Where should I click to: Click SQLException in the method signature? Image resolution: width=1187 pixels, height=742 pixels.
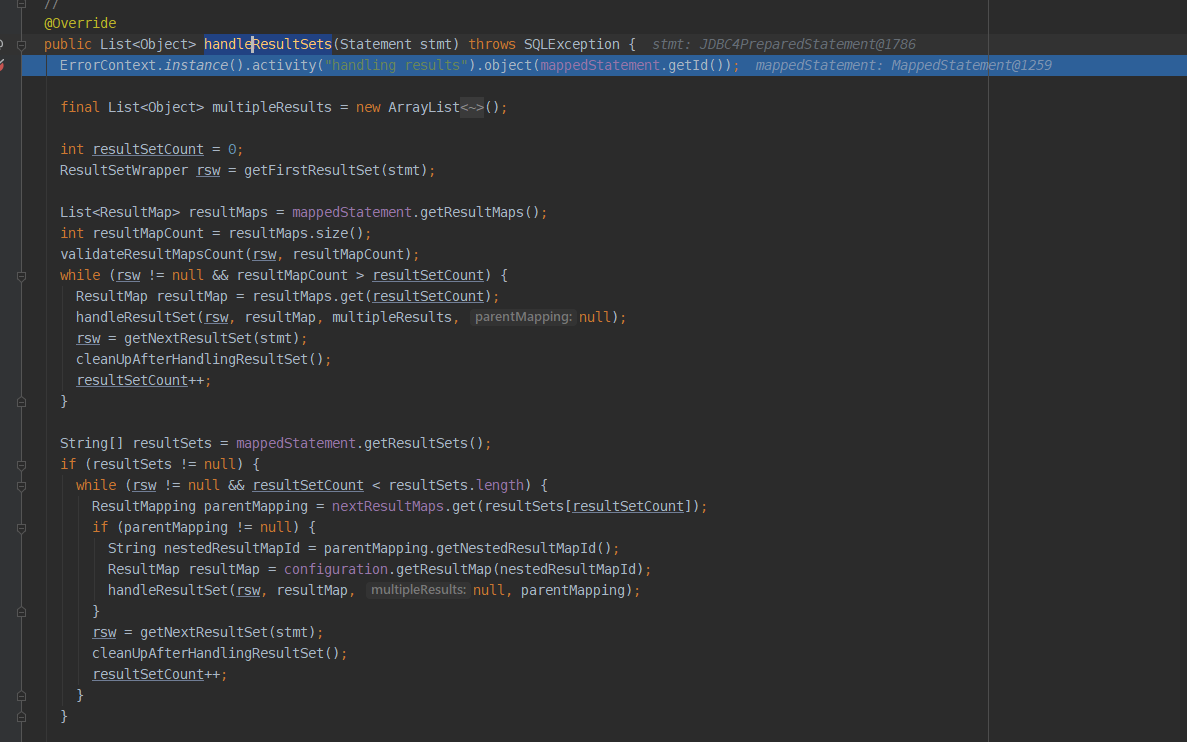[x=572, y=44]
